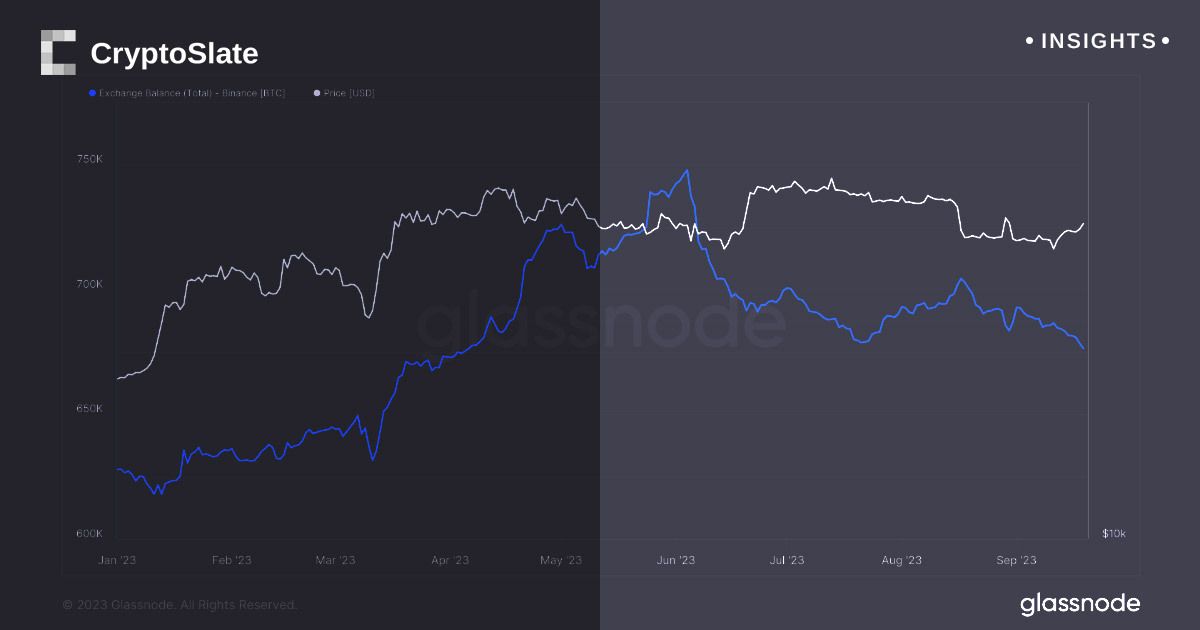The image size is (1200, 630).
Task: Select the Mar '23 x-axis label
Action: (x=334, y=560)
